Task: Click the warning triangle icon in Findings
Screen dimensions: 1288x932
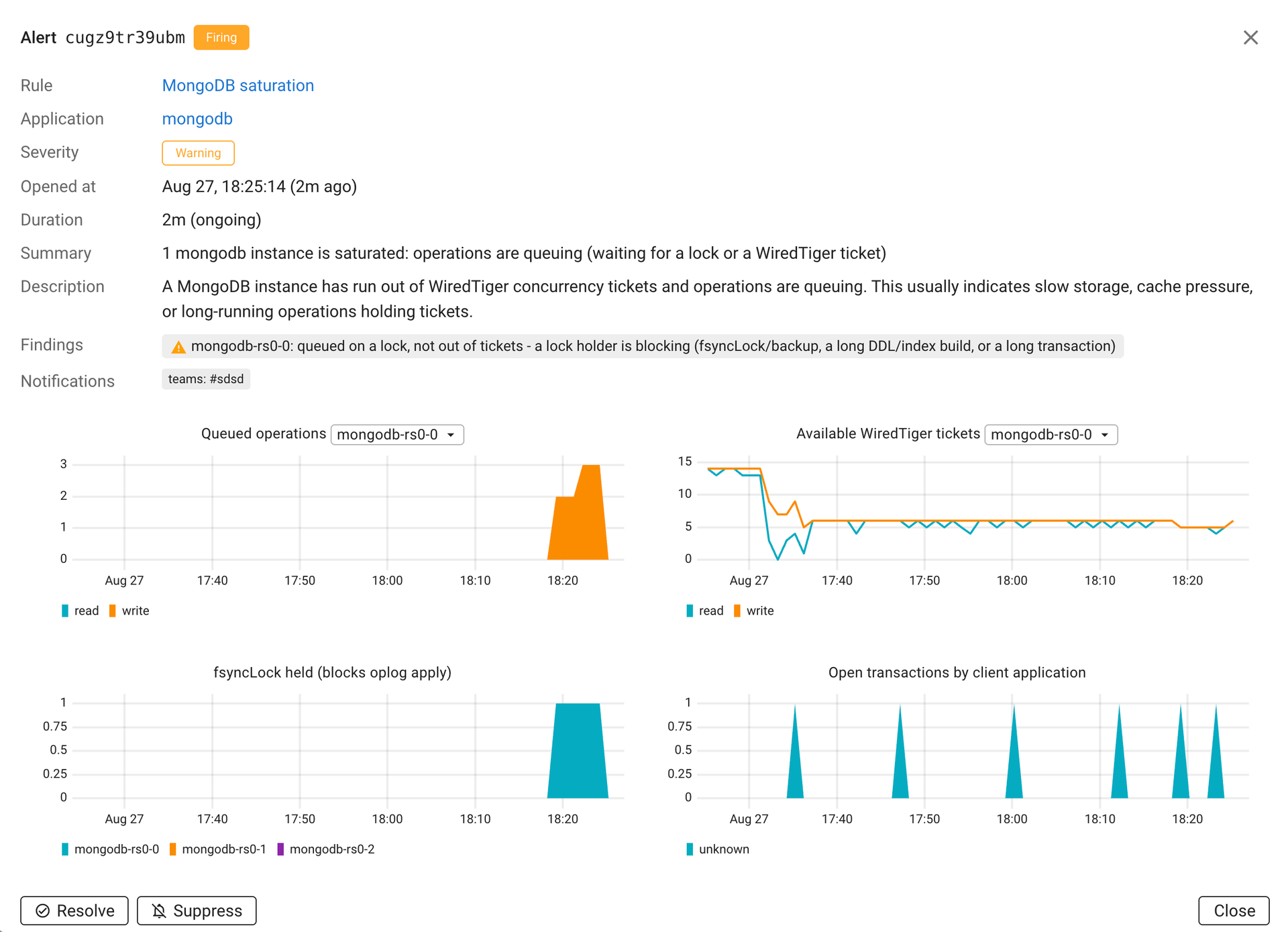Action: pyautogui.click(x=178, y=347)
